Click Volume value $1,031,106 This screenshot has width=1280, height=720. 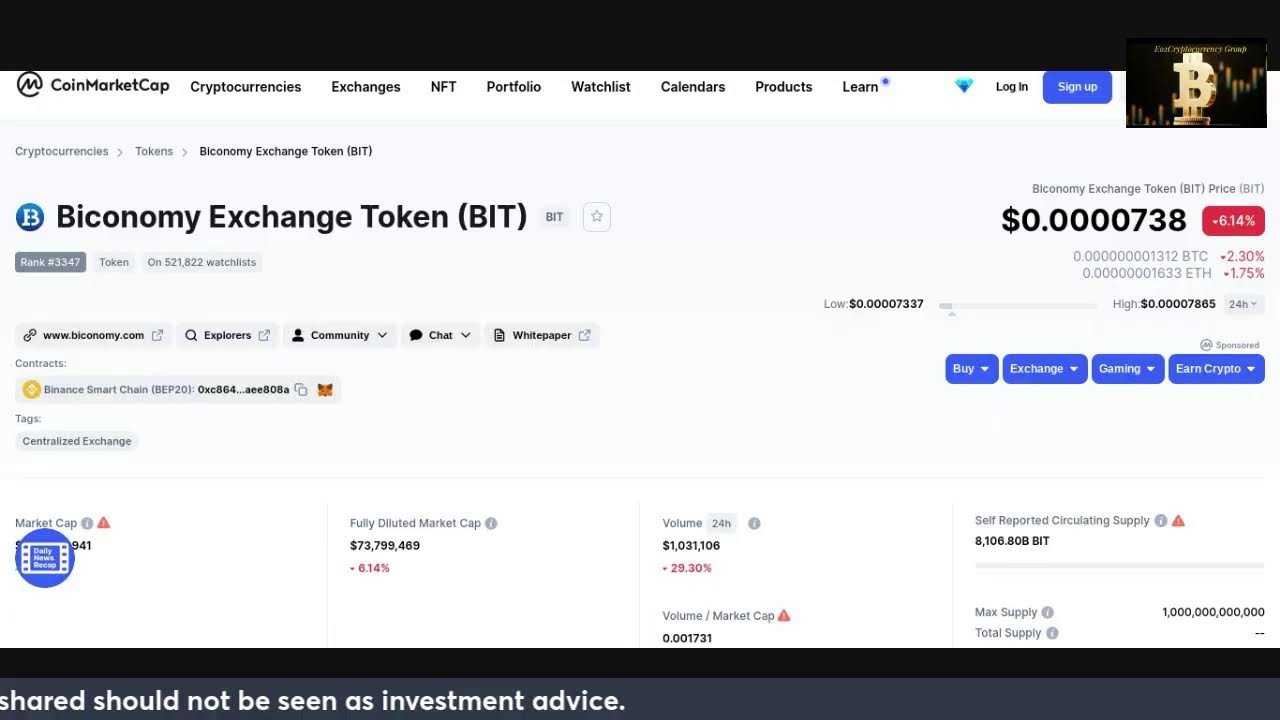(x=691, y=546)
